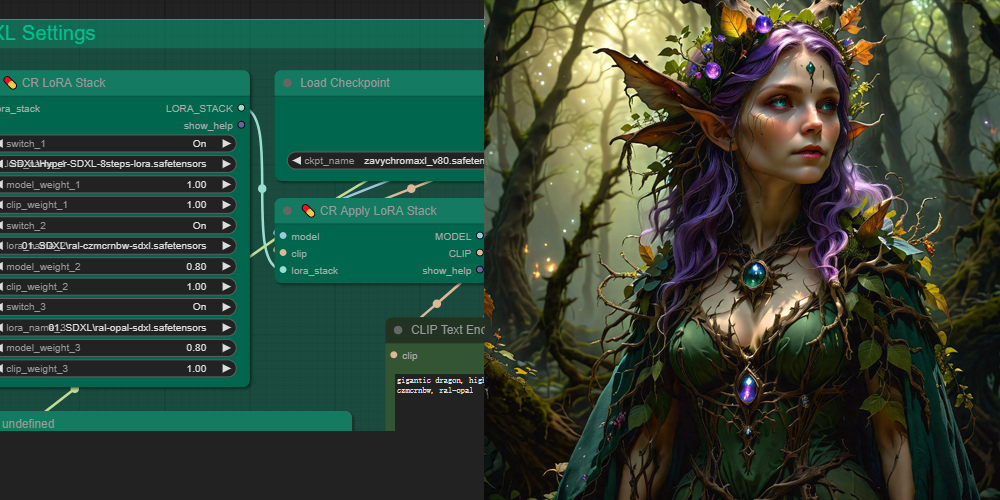The width and height of the screenshot is (1000, 500).
Task: Click the MODEL output label
Action: pos(453,236)
